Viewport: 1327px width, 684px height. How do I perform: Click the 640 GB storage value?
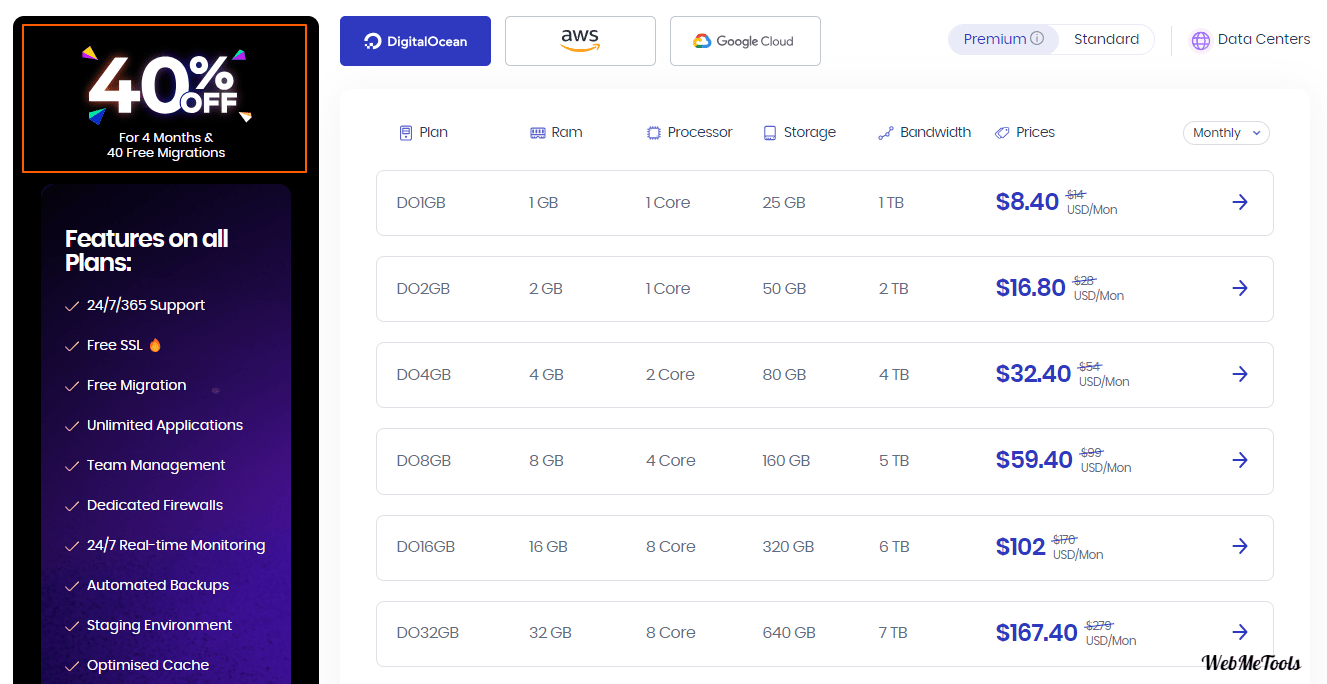[789, 633]
